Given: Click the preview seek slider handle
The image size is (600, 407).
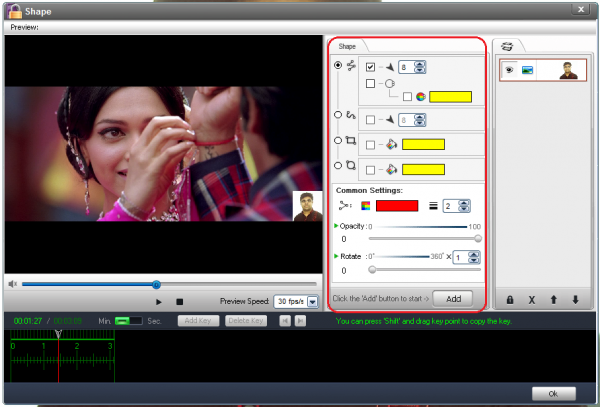Looking at the screenshot, I should [x=156, y=284].
